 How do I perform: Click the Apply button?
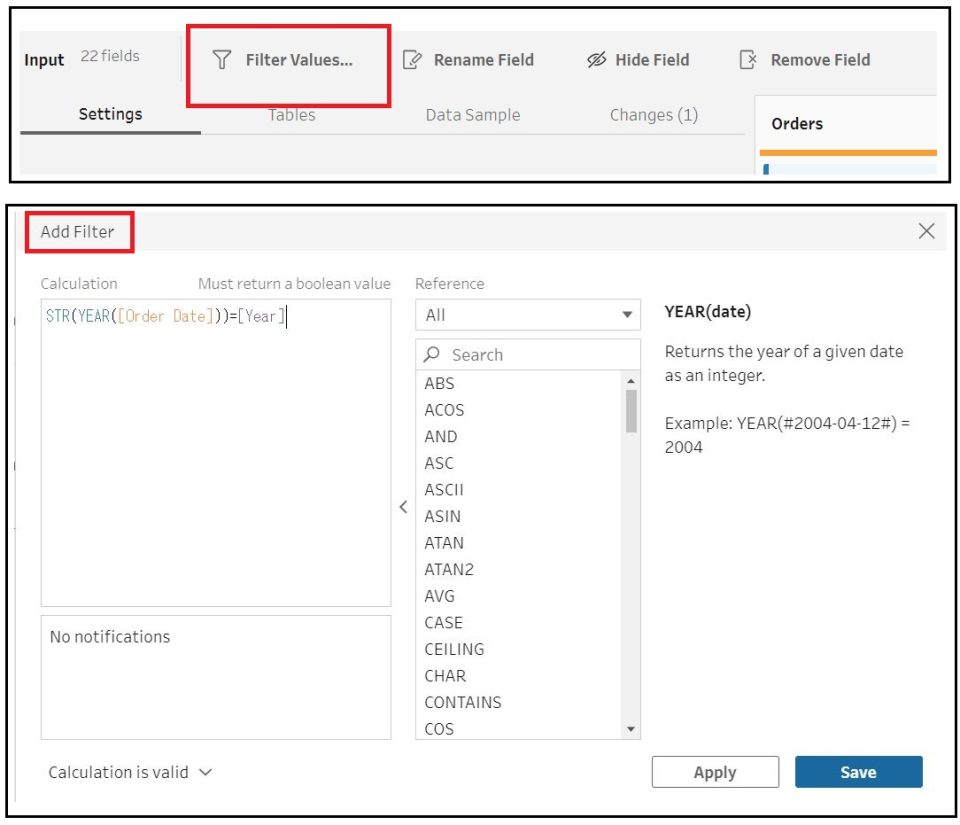(715, 771)
